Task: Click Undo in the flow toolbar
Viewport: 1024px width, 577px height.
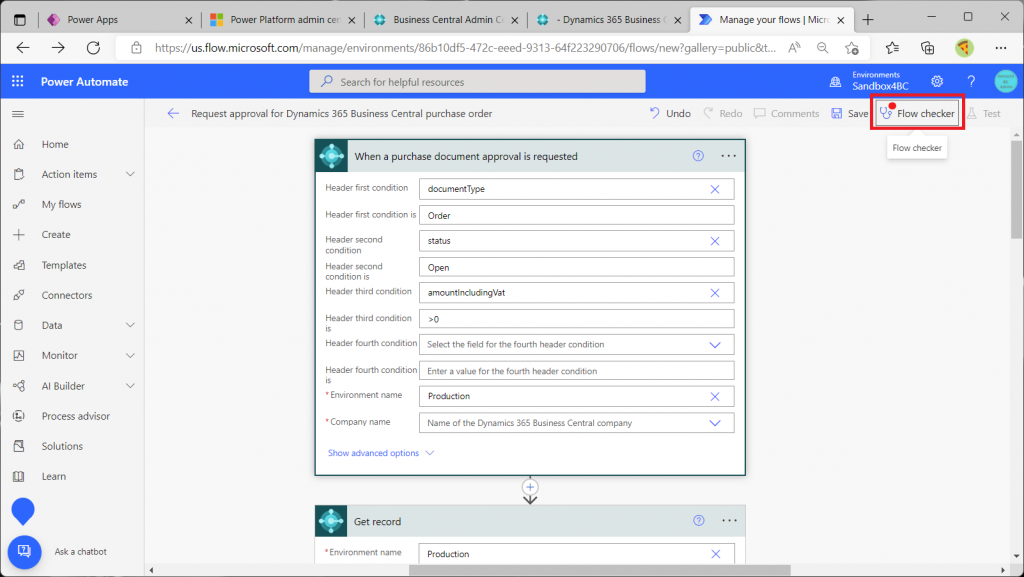Action: (x=670, y=114)
